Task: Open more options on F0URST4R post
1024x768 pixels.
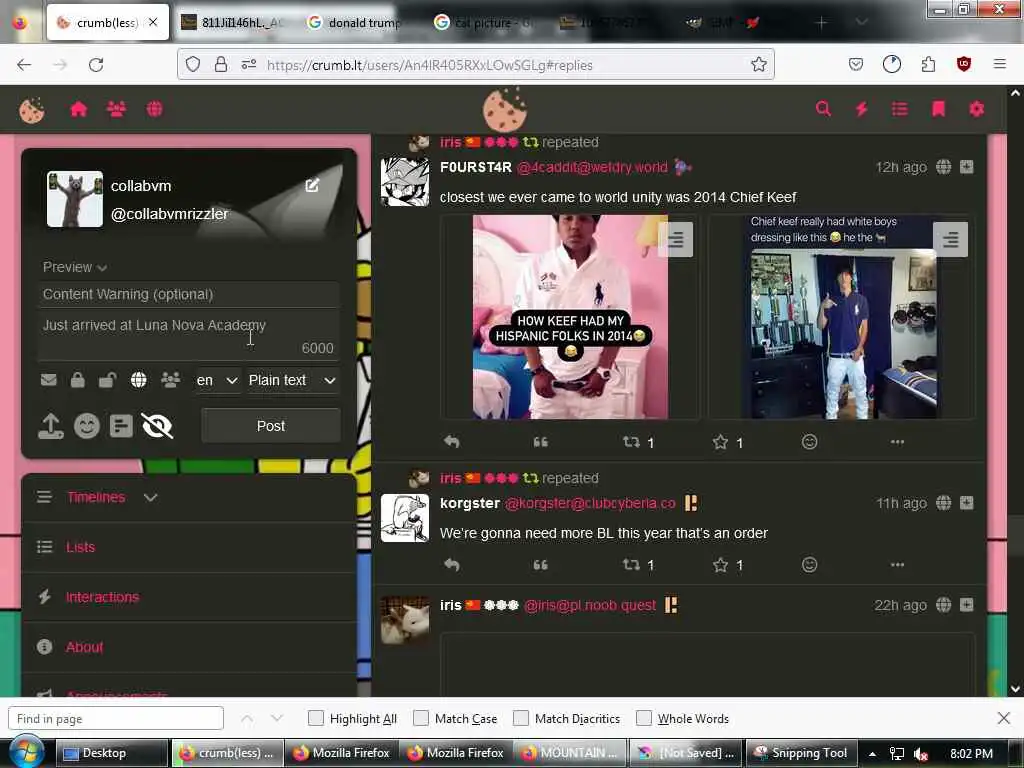Action: pos(897,442)
